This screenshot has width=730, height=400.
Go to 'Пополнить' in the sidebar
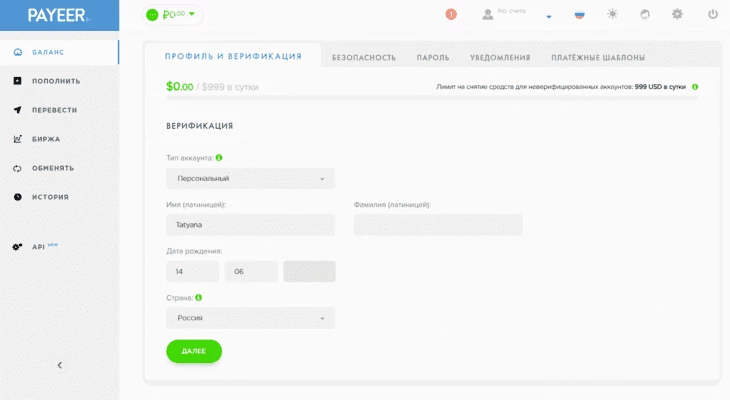click(56, 81)
